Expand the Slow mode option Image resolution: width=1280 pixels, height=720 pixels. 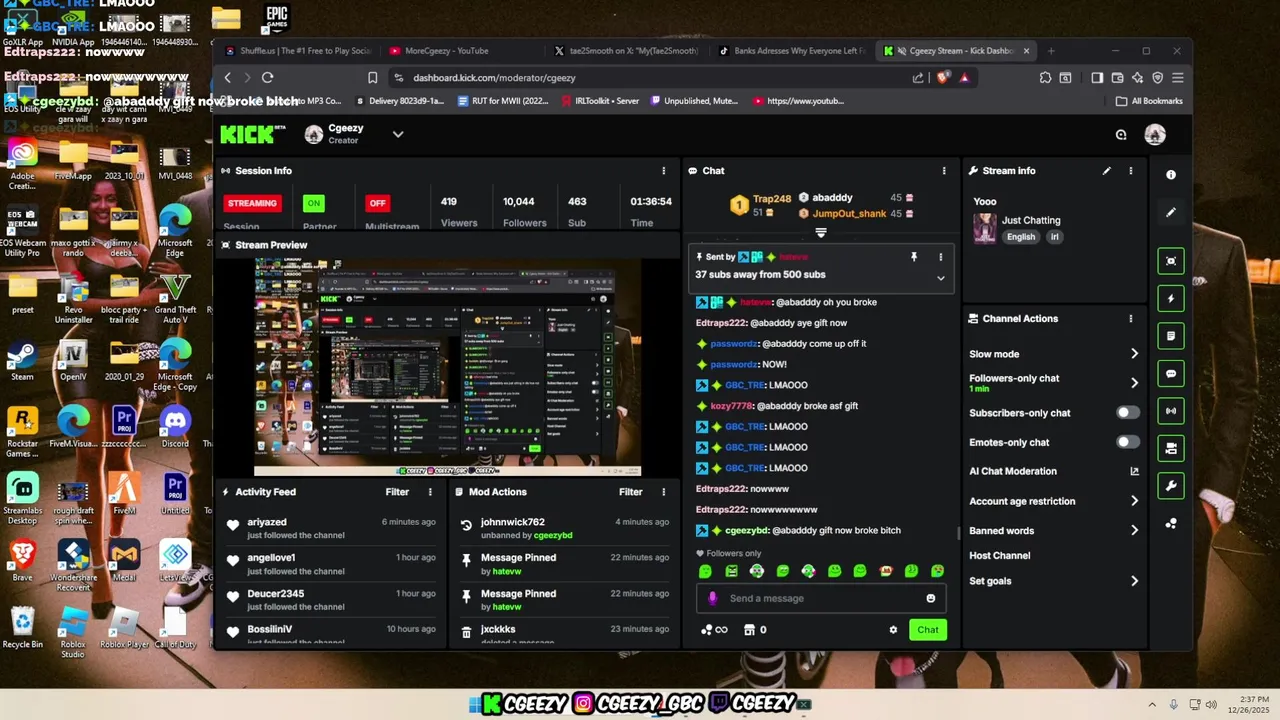tap(1134, 354)
